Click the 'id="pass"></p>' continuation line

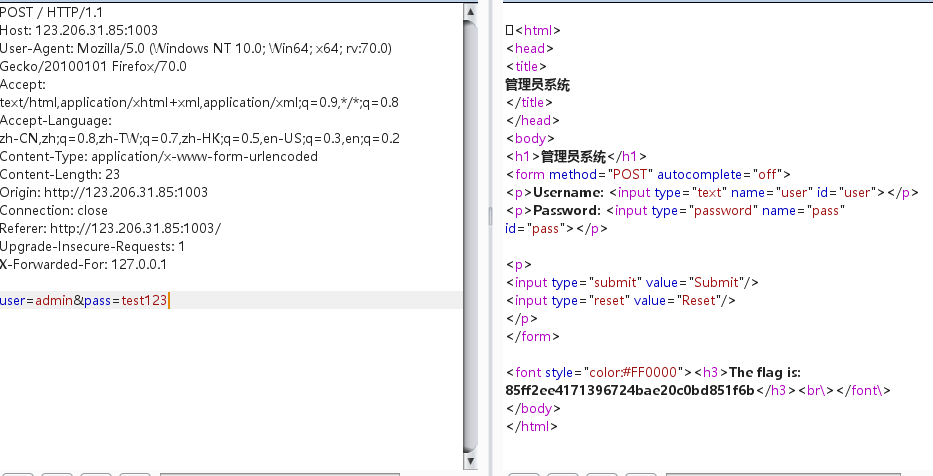pos(556,228)
